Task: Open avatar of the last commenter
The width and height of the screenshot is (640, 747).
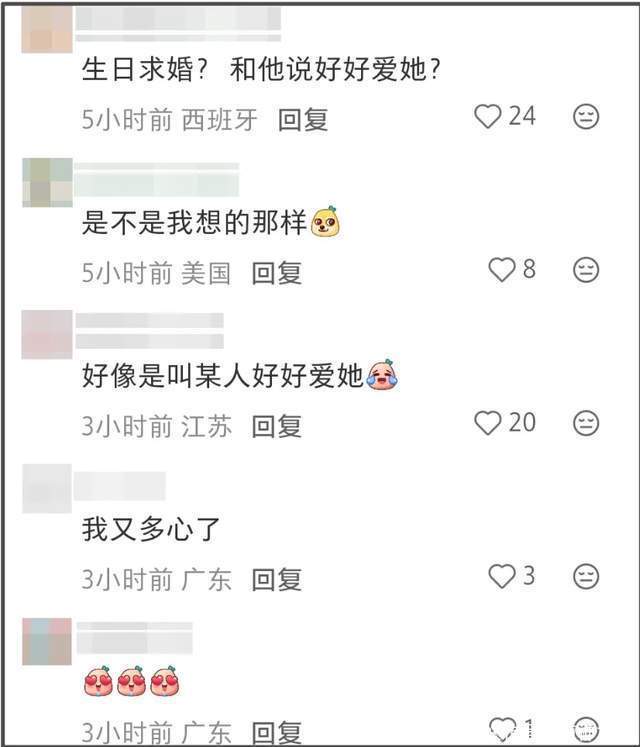Action: [x=47, y=641]
